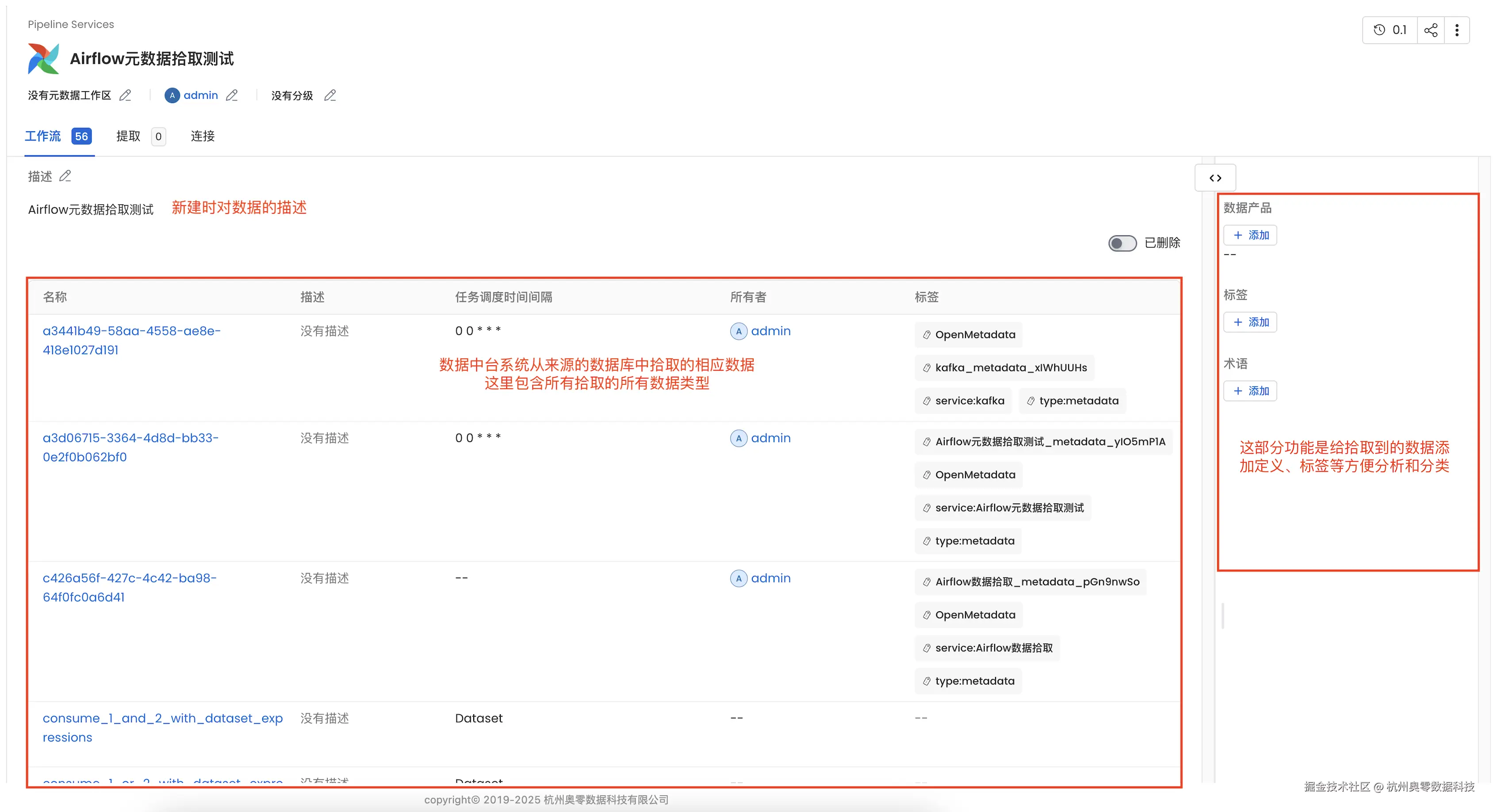Viewport: 1494px width, 812px height.
Task: Click pencil icon to edit 没有元数据工作区
Action: [x=125, y=95]
